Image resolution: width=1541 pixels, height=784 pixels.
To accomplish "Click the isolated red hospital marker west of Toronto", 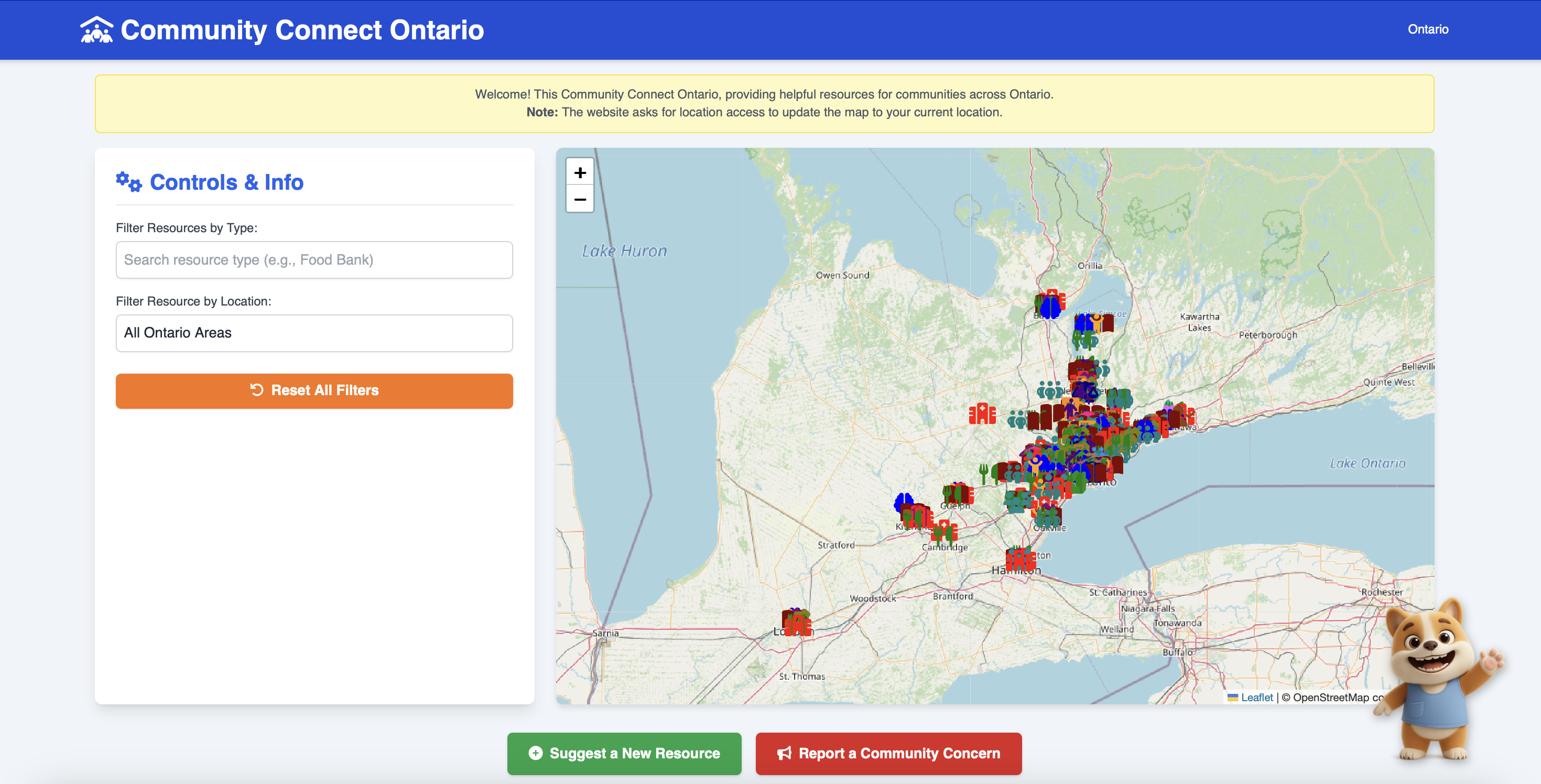I will 982,414.
